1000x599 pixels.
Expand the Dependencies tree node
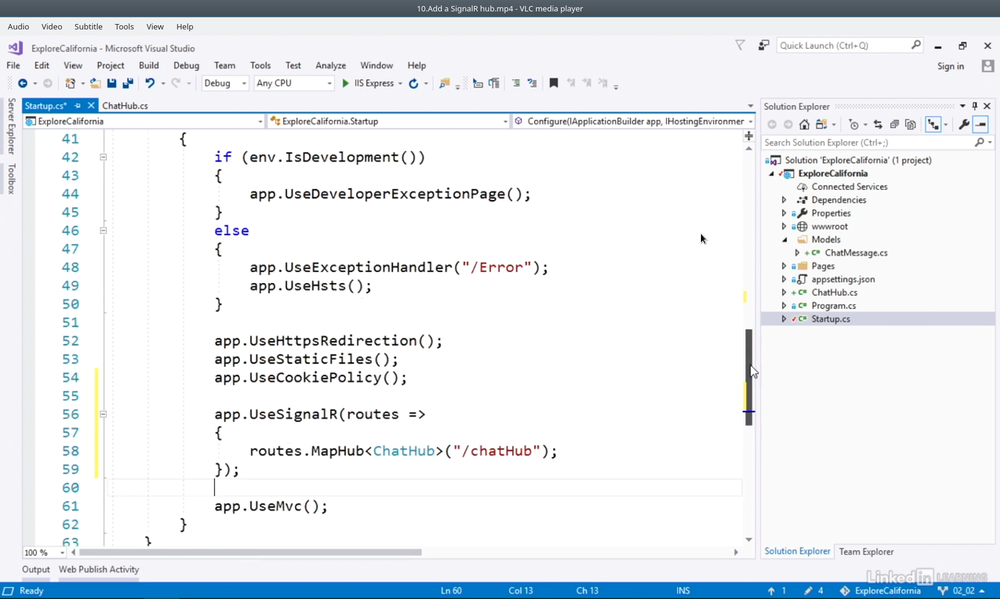pyautogui.click(x=784, y=200)
